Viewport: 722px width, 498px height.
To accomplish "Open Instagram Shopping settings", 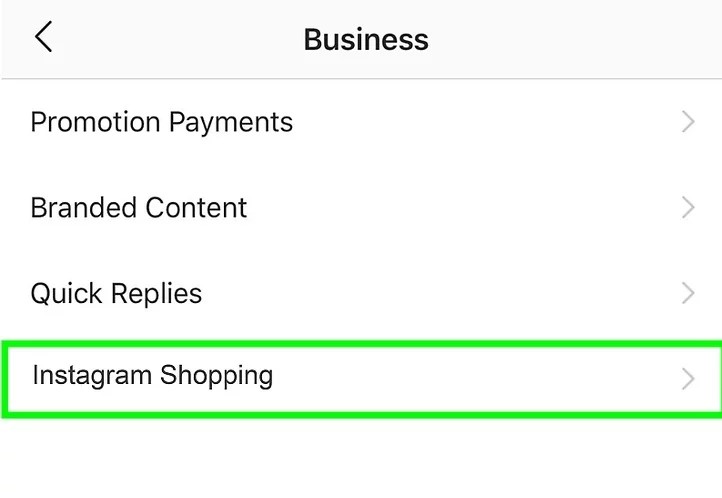I will 152,376.
